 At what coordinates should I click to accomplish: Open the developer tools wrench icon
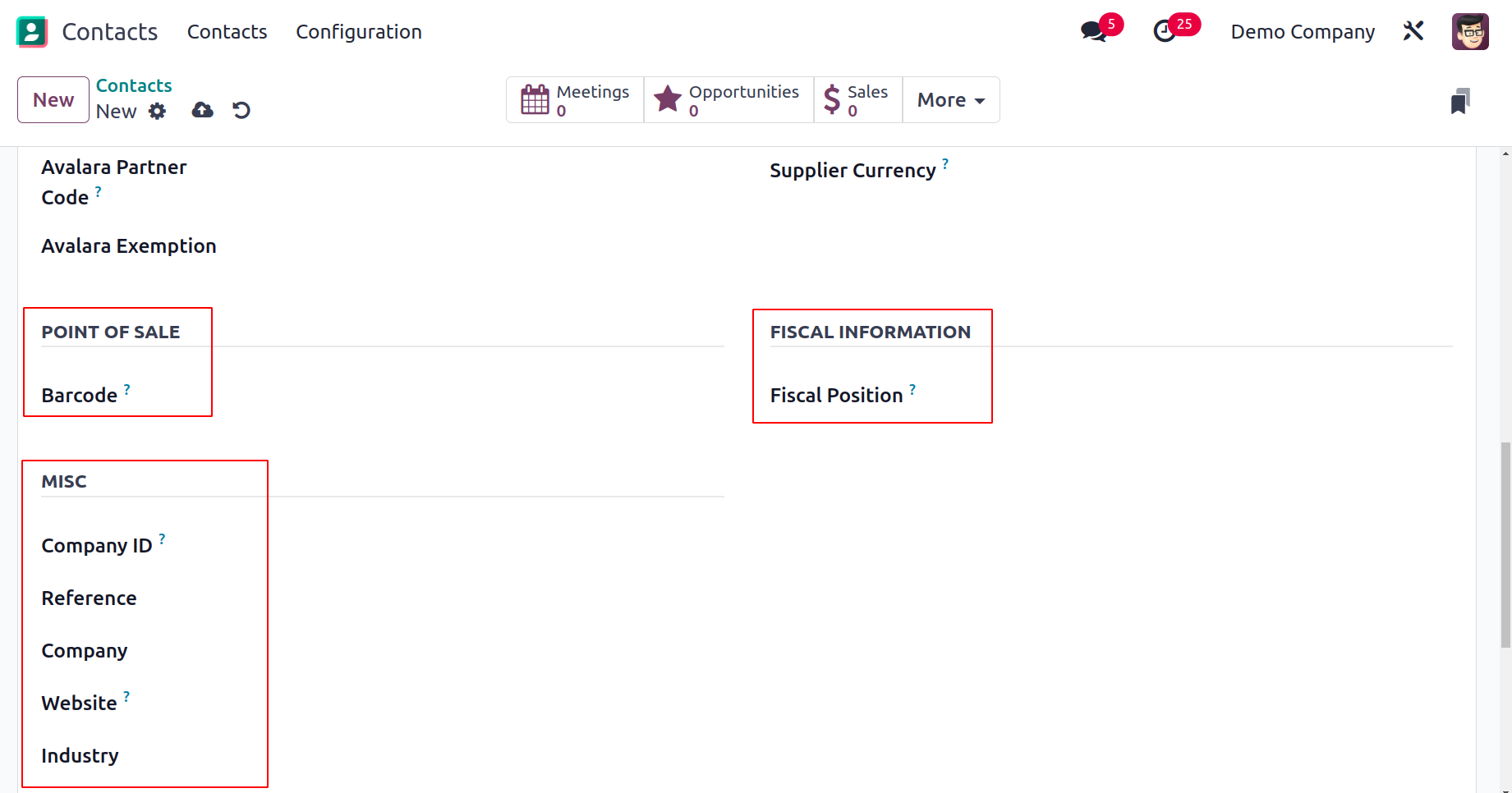pyautogui.click(x=1413, y=32)
